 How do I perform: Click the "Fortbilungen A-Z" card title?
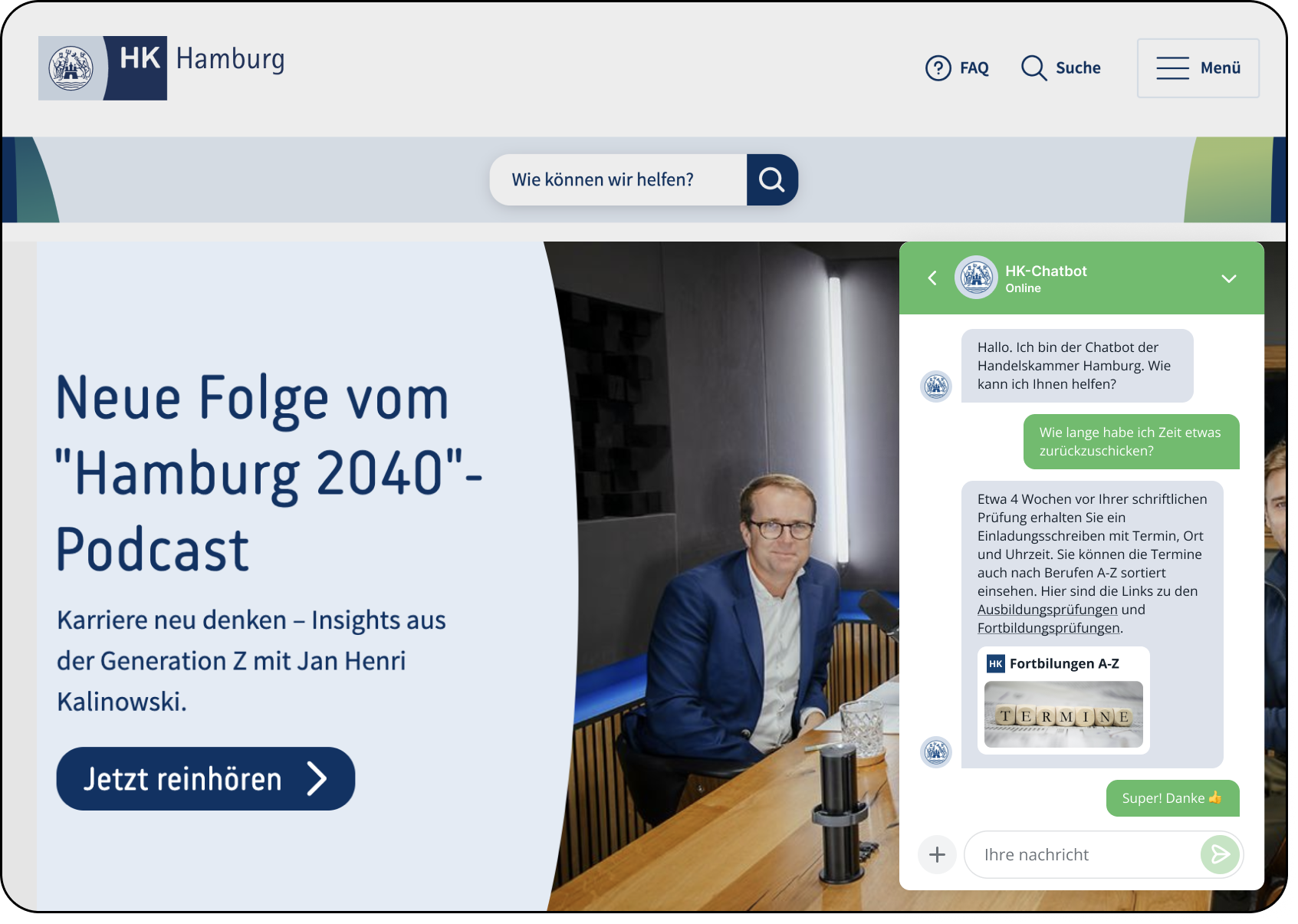click(x=1063, y=664)
